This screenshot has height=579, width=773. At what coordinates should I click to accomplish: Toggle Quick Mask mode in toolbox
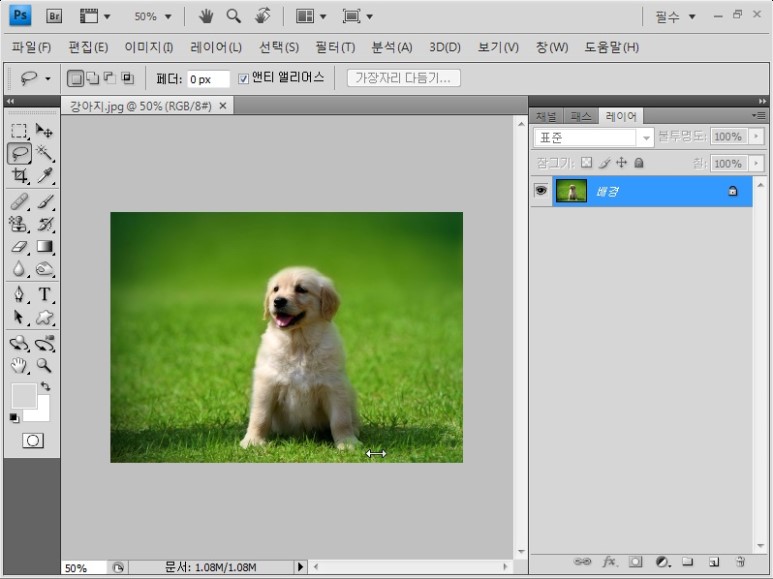point(33,440)
